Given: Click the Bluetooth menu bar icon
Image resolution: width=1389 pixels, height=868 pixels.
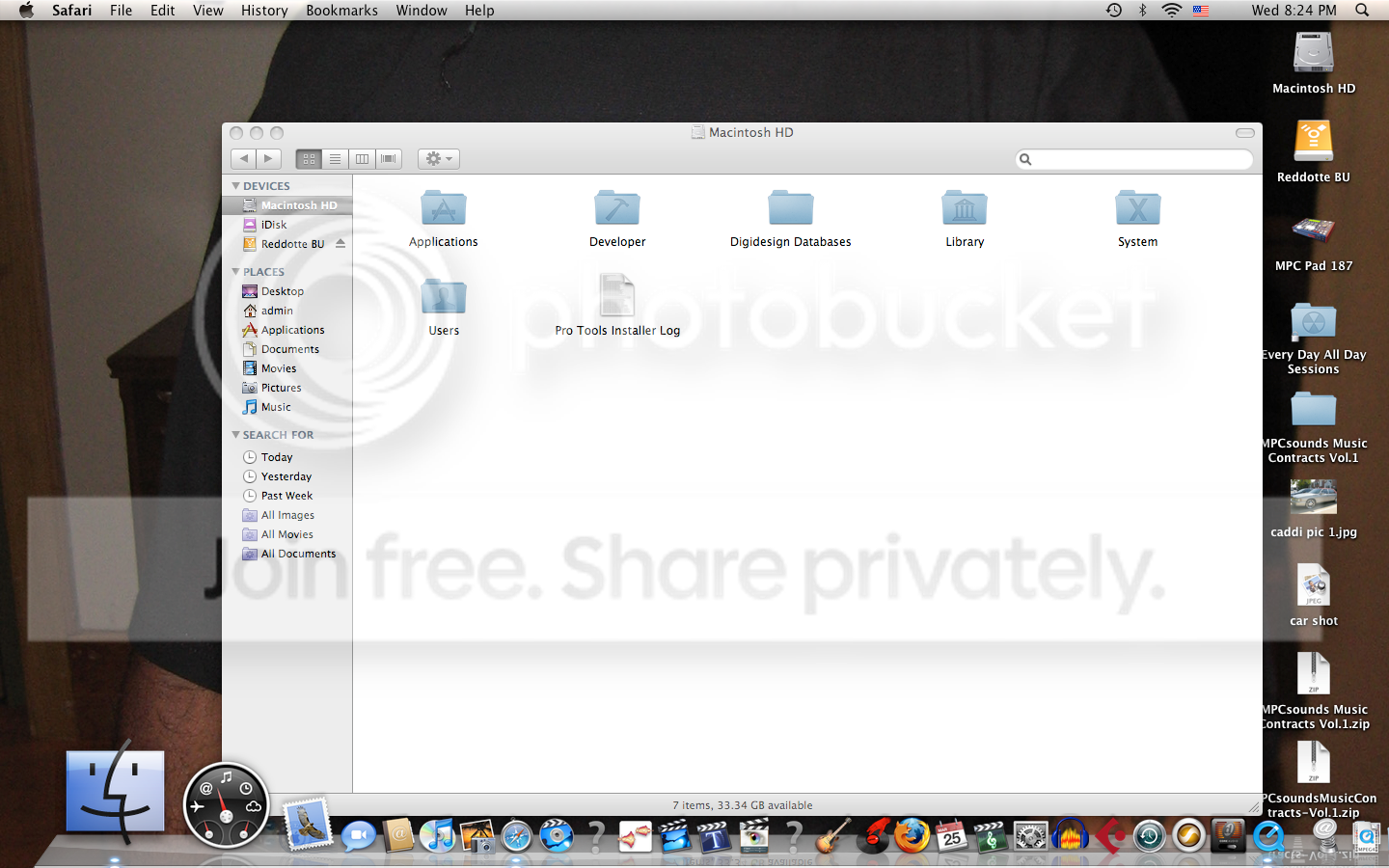Looking at the screenshot, I should [x=1143, y=11].
